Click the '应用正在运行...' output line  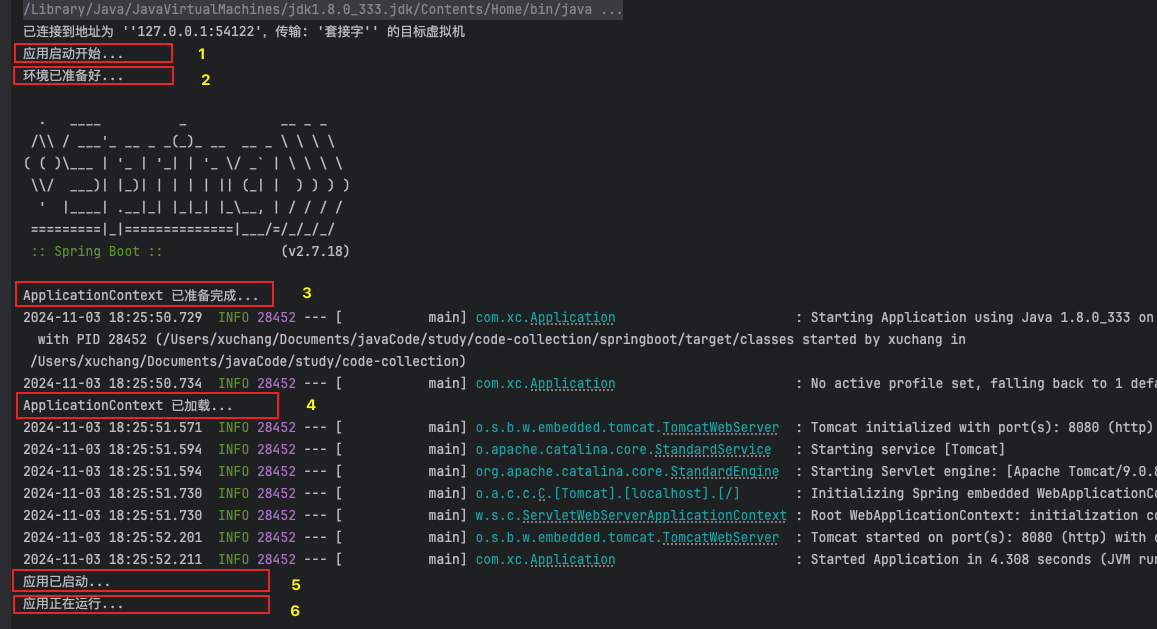click(73, 604)
